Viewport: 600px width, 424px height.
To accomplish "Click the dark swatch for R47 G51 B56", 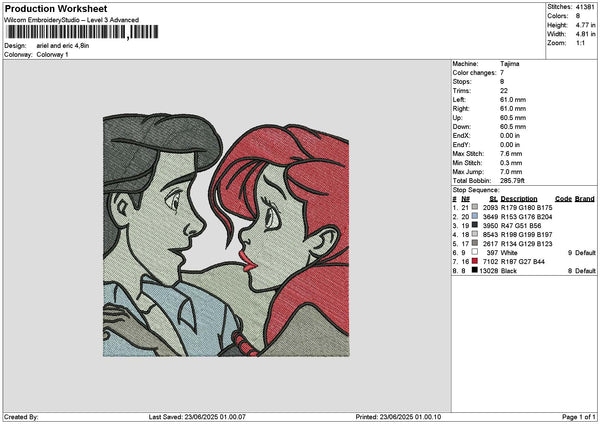I will (475, 225).
